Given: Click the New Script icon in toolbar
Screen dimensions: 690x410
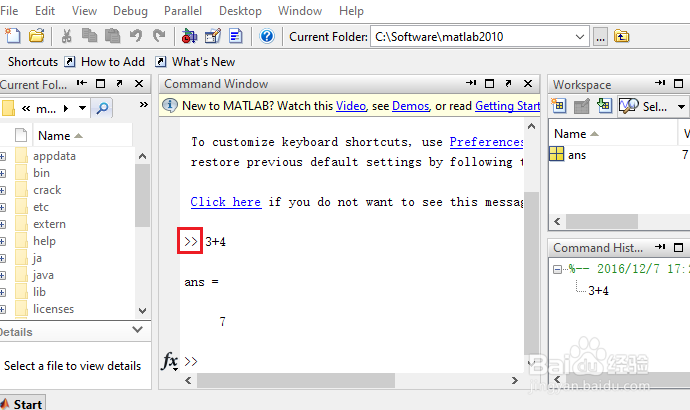Looking at the screenshot, I should point(13,36).
